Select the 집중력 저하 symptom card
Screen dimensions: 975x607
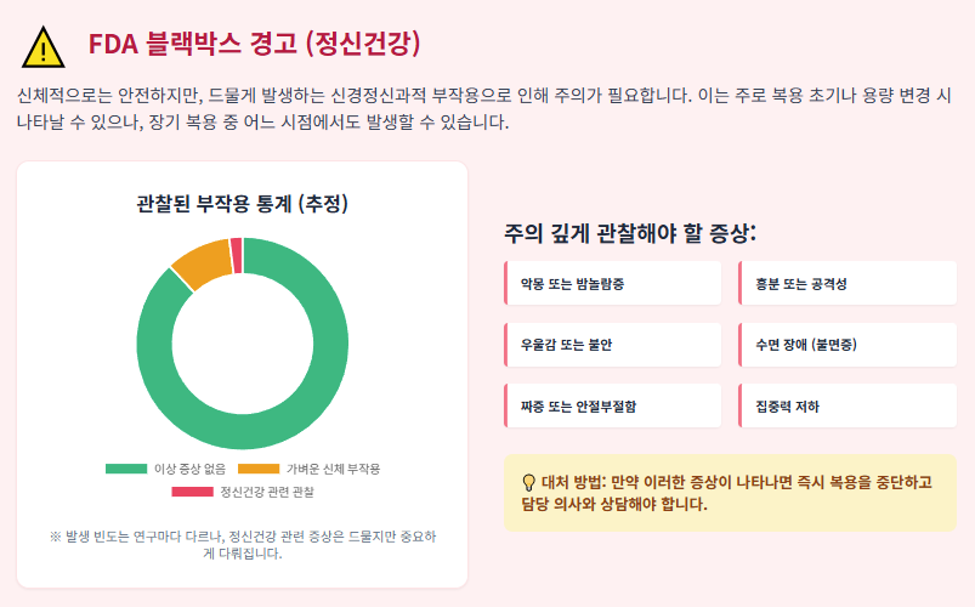coord(848,406)
